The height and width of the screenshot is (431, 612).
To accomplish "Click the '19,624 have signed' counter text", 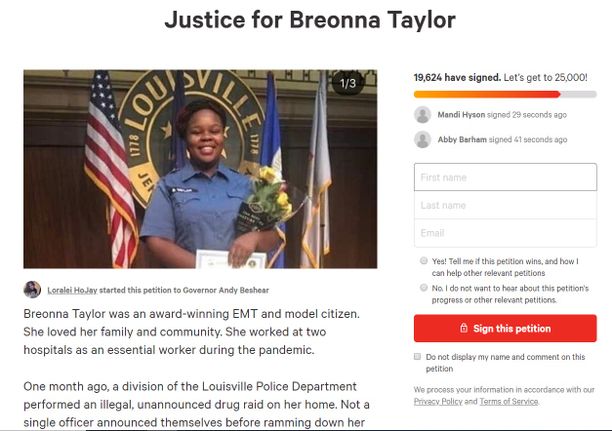I will click(457, 77).
